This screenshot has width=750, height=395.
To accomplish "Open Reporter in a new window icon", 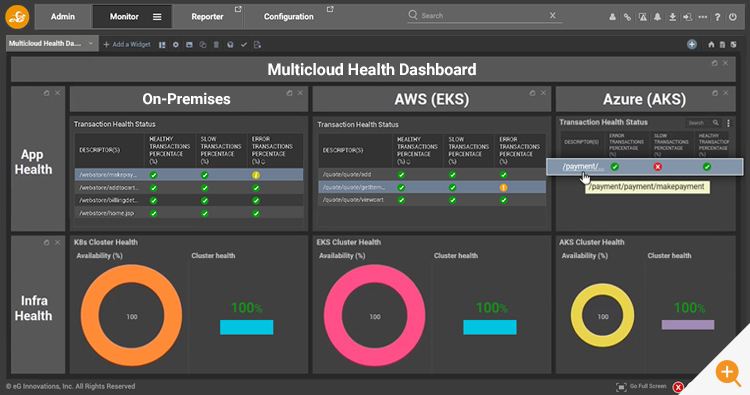I will coord(238,9).
